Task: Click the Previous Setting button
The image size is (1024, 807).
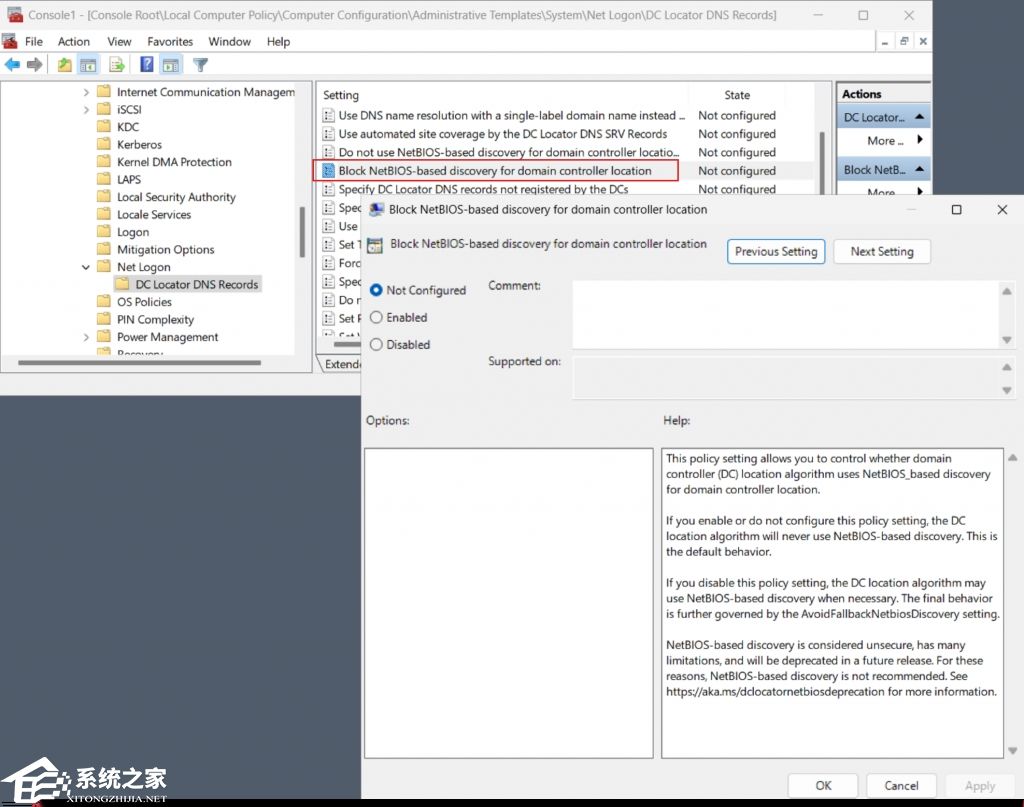Action: click(776, 251)
